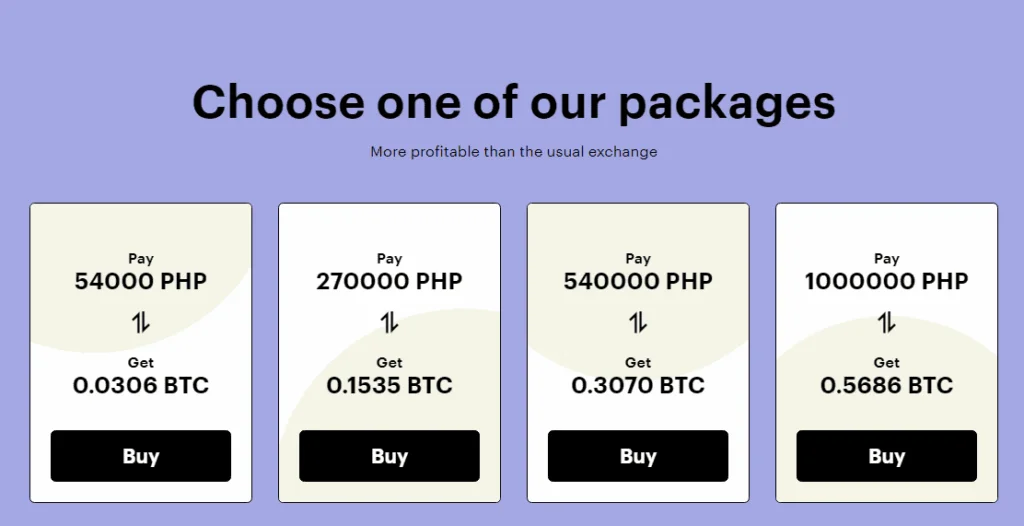Click swap arrows icon in 270000 PHP package
Image resolution: width=1024 pixels, height=526 pixels.
point(389,322)
